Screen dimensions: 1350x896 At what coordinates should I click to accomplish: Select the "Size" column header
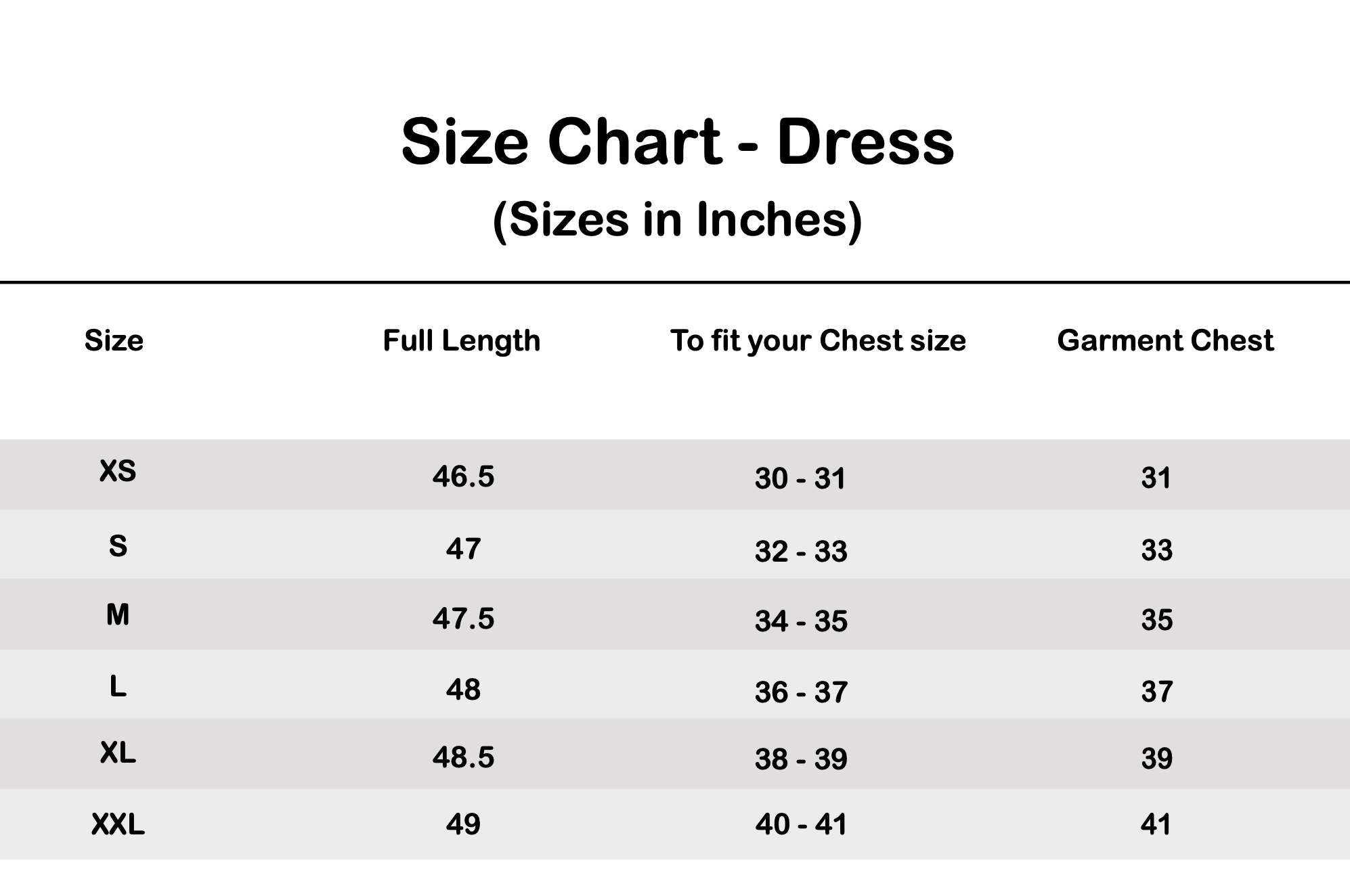[114, 340]
